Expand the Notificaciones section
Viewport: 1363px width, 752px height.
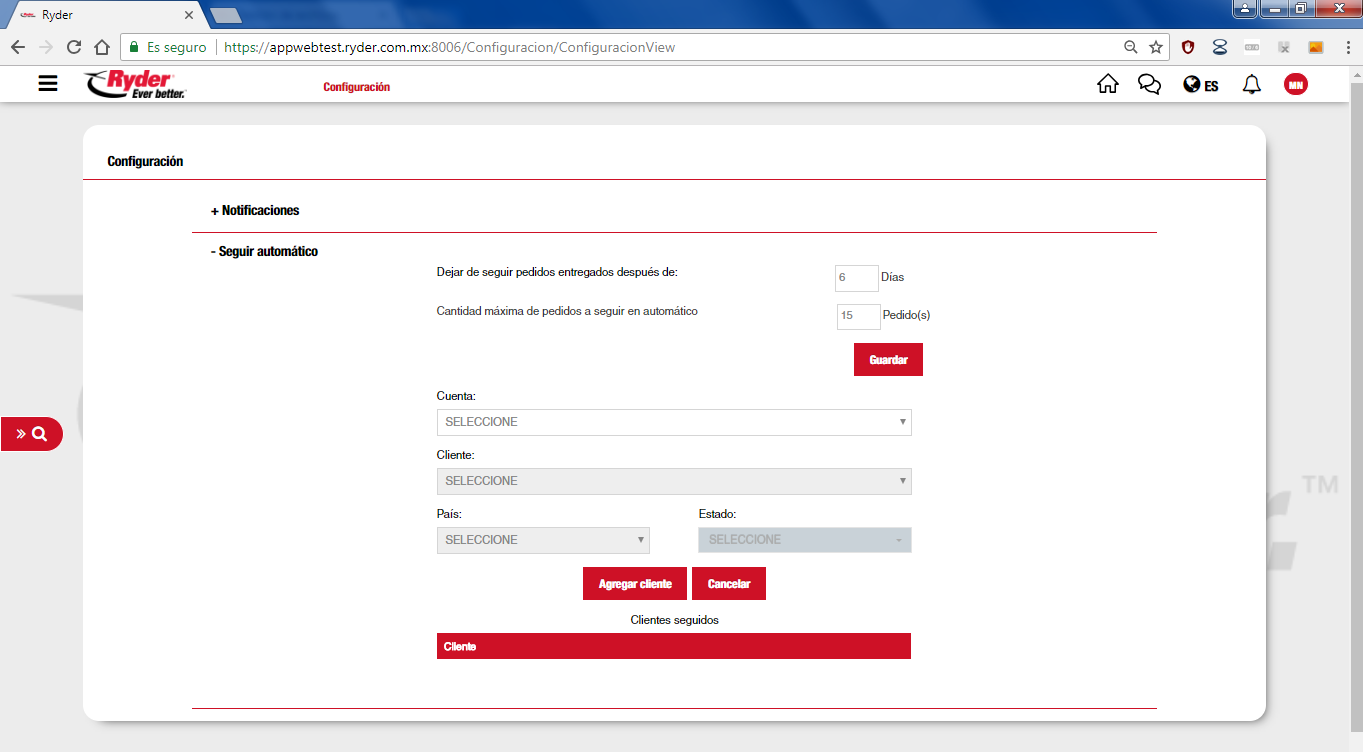[x=255, y=211]
